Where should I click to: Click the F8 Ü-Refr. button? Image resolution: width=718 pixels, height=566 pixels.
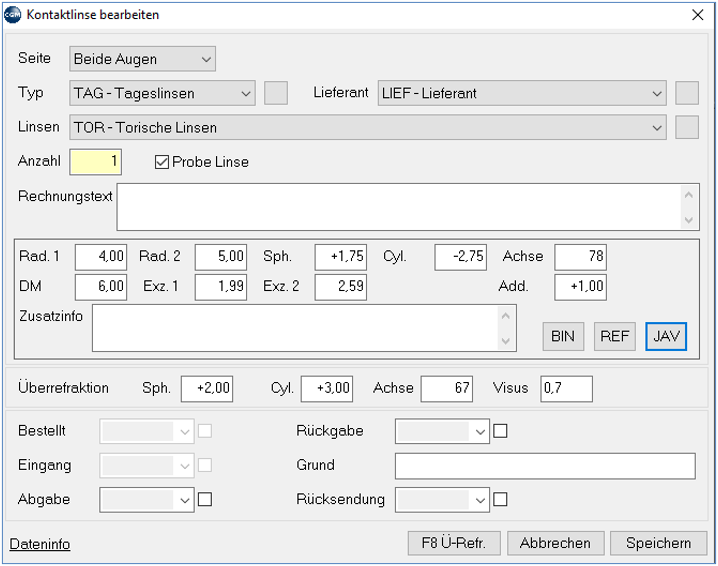pos(454,544)
